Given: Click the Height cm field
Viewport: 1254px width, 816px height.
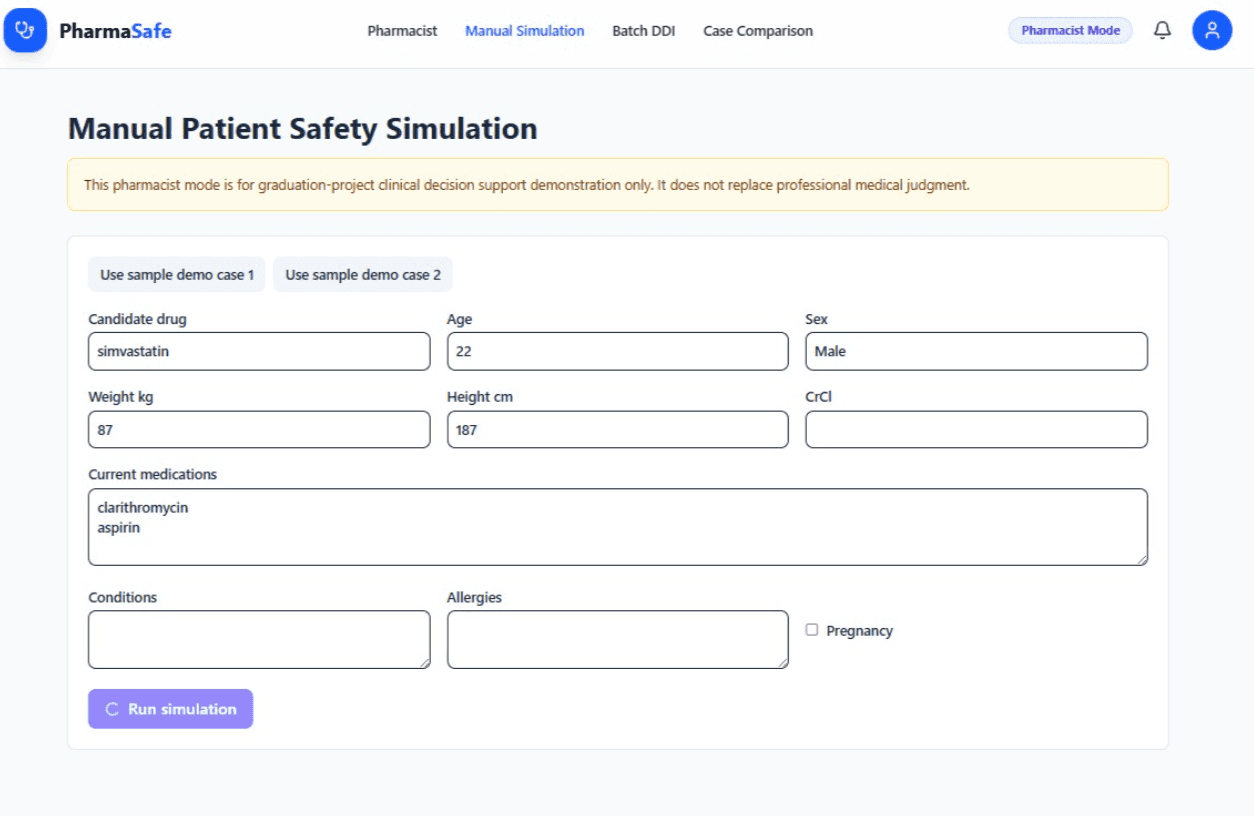Looking at the screenshot, I should 618,429.
